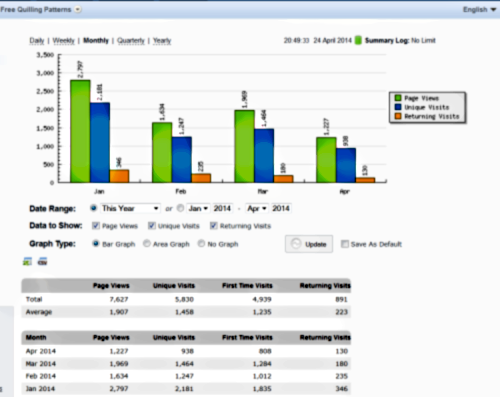The width and height of the screenshot is (500, 397).
Task: Click the Update button
Action: pos(309,244)
